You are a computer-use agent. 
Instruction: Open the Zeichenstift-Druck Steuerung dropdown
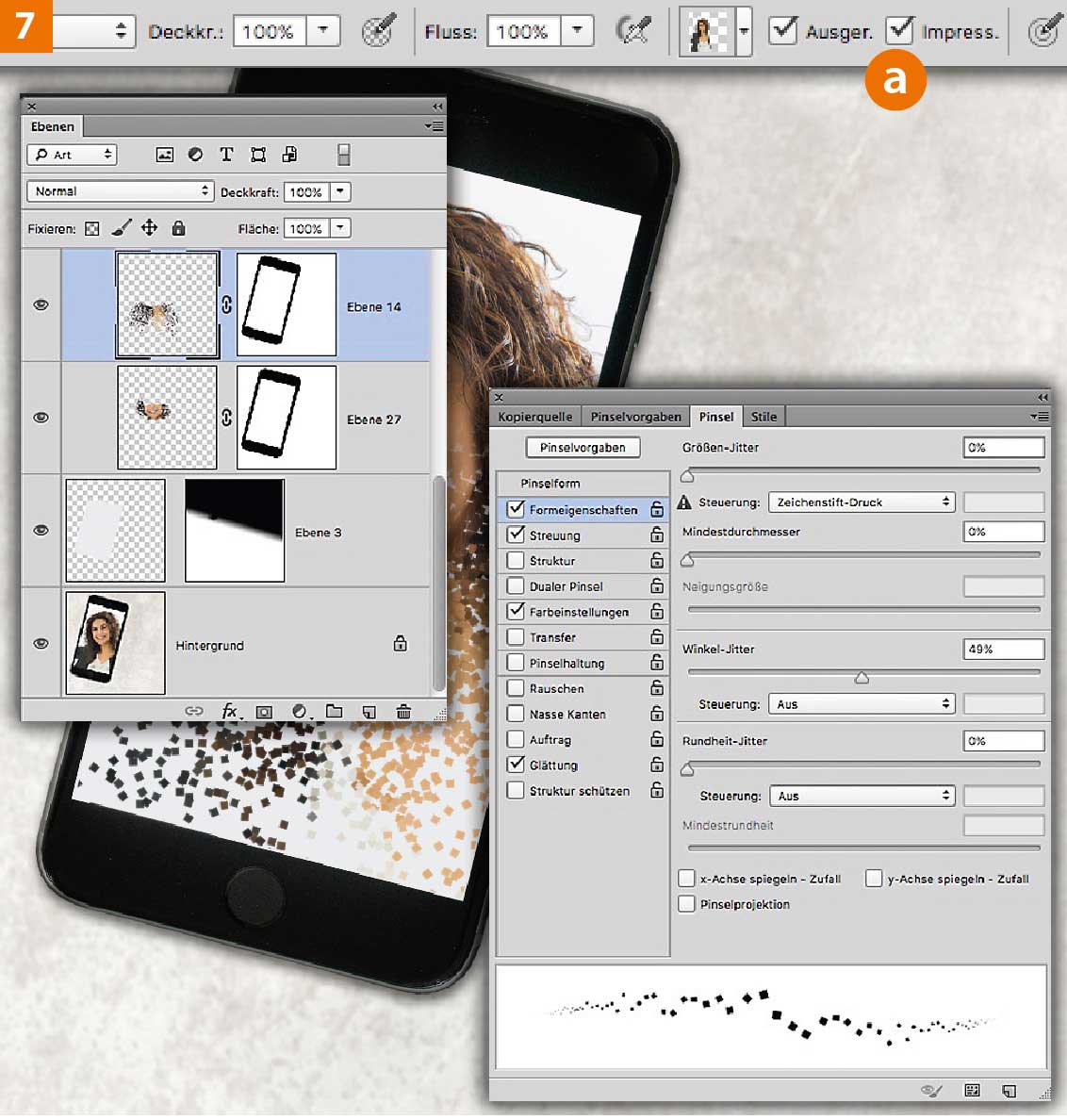pyautogui.click(x=862, y=502)
